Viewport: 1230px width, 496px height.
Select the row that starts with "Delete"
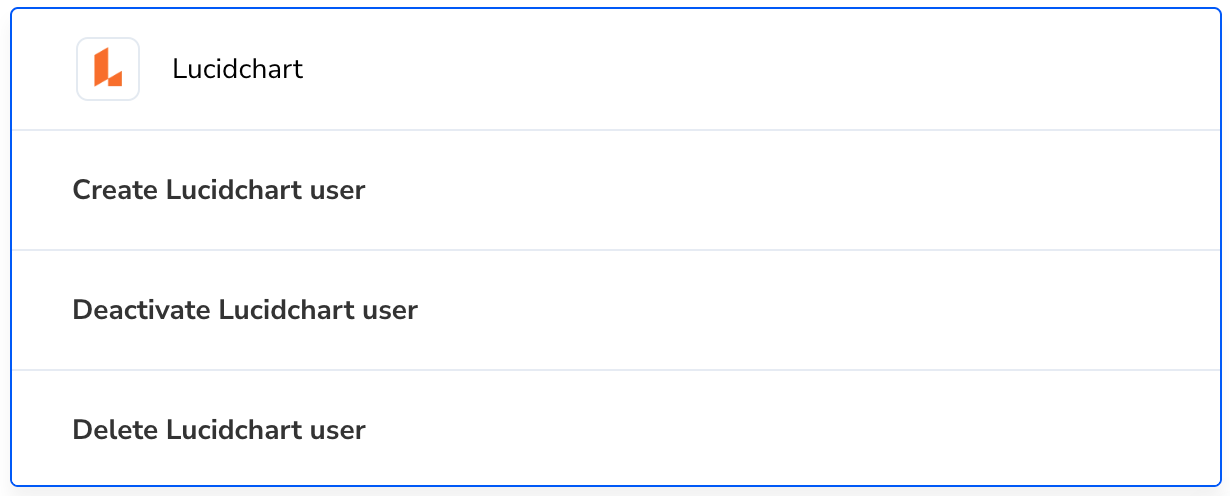coord(615,429)
